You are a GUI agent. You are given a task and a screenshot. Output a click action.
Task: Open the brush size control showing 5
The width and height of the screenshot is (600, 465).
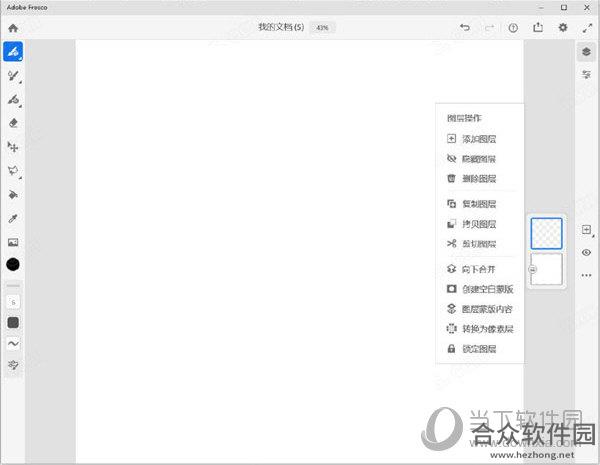click(13, 302)
